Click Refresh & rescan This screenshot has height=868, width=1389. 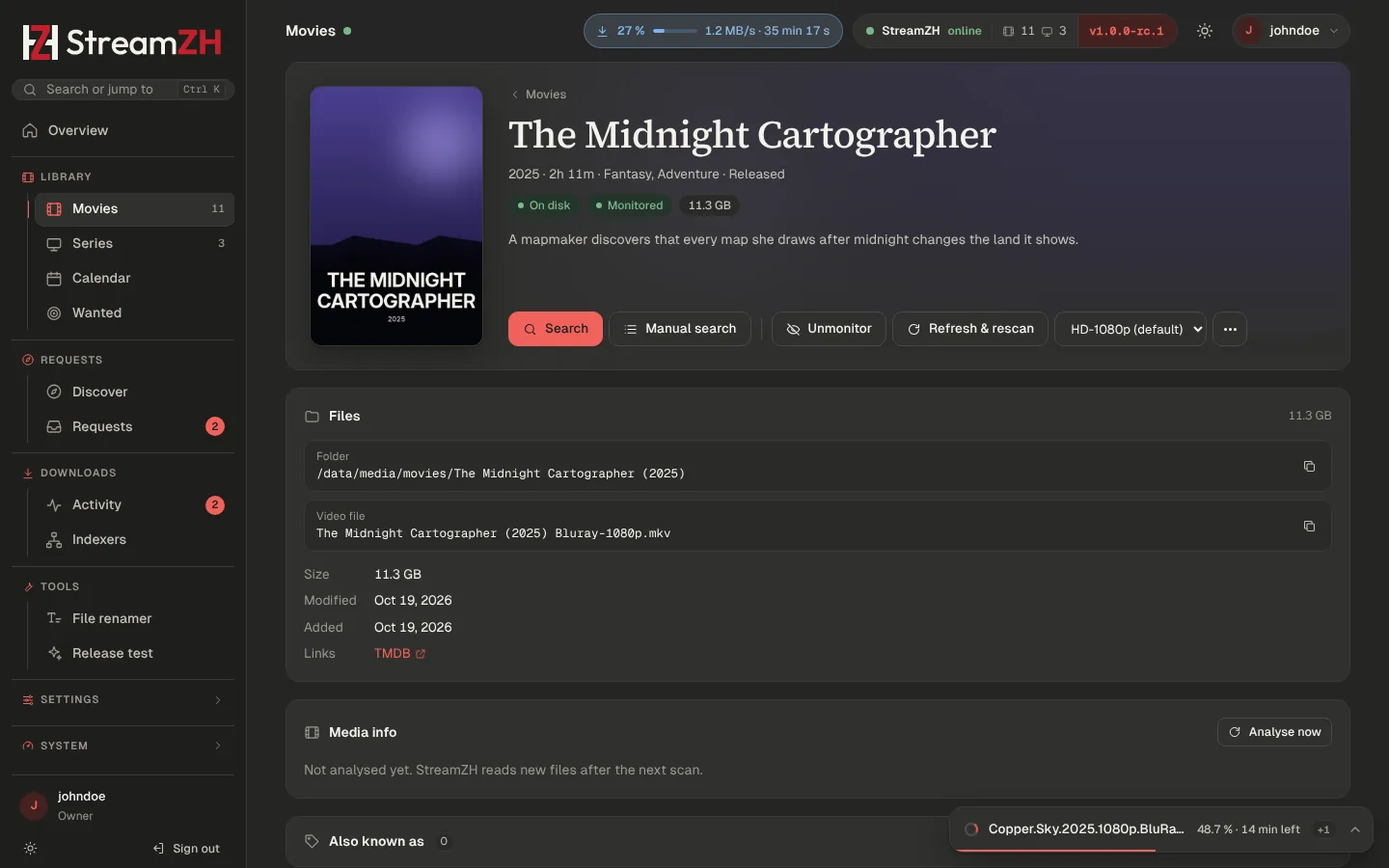click(970, 329)
